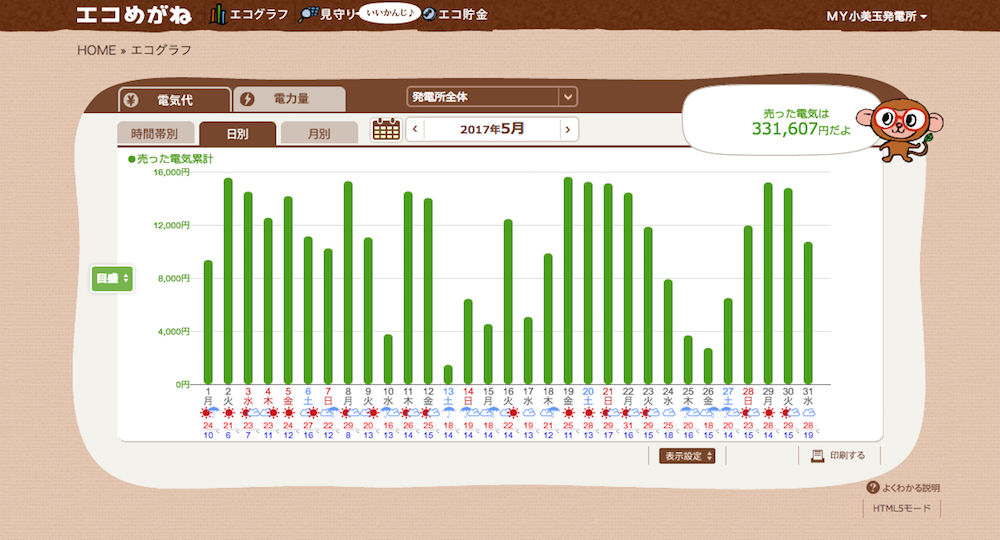Viewport: 1000px width, 540px height.
Task: Click the day 20 土 date label
Action: point(588,396)
